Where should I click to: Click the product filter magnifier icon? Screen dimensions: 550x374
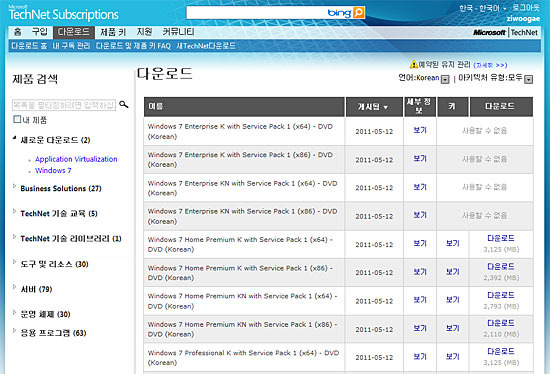click(123, 105)
